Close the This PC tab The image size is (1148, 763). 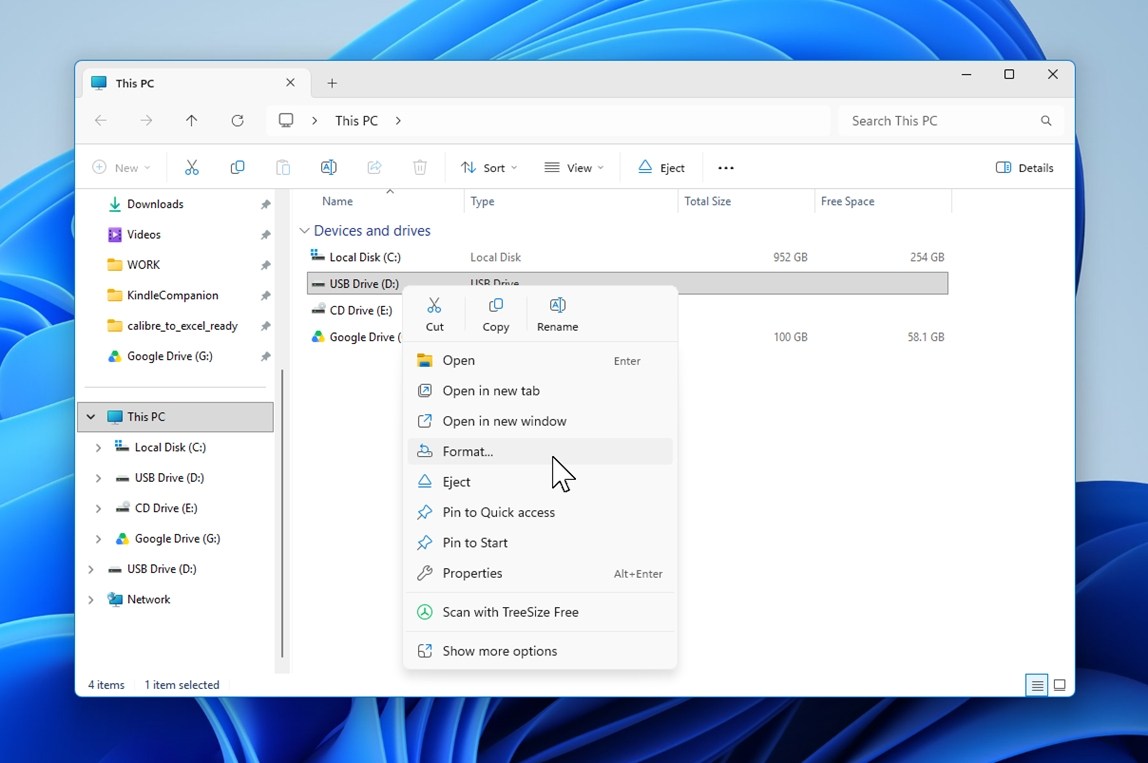pos(290,83)
